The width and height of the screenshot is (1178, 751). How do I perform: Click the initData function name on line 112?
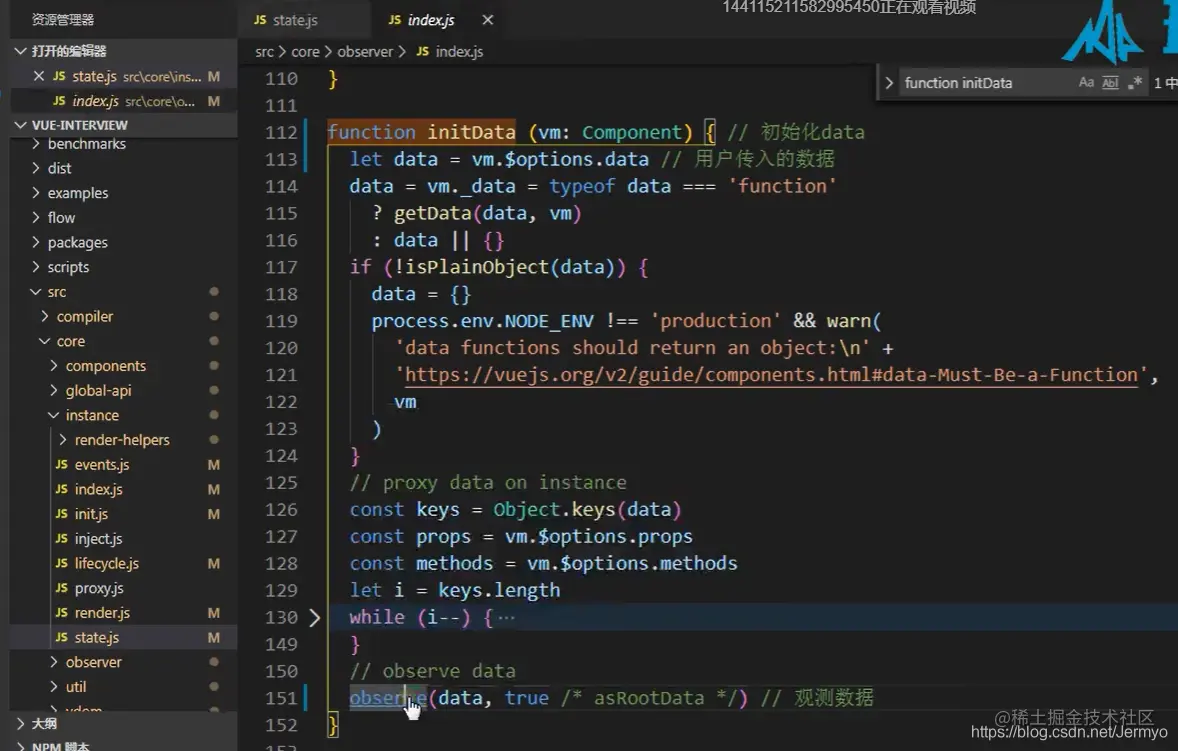pyautogui.click(x=471, y=132)
